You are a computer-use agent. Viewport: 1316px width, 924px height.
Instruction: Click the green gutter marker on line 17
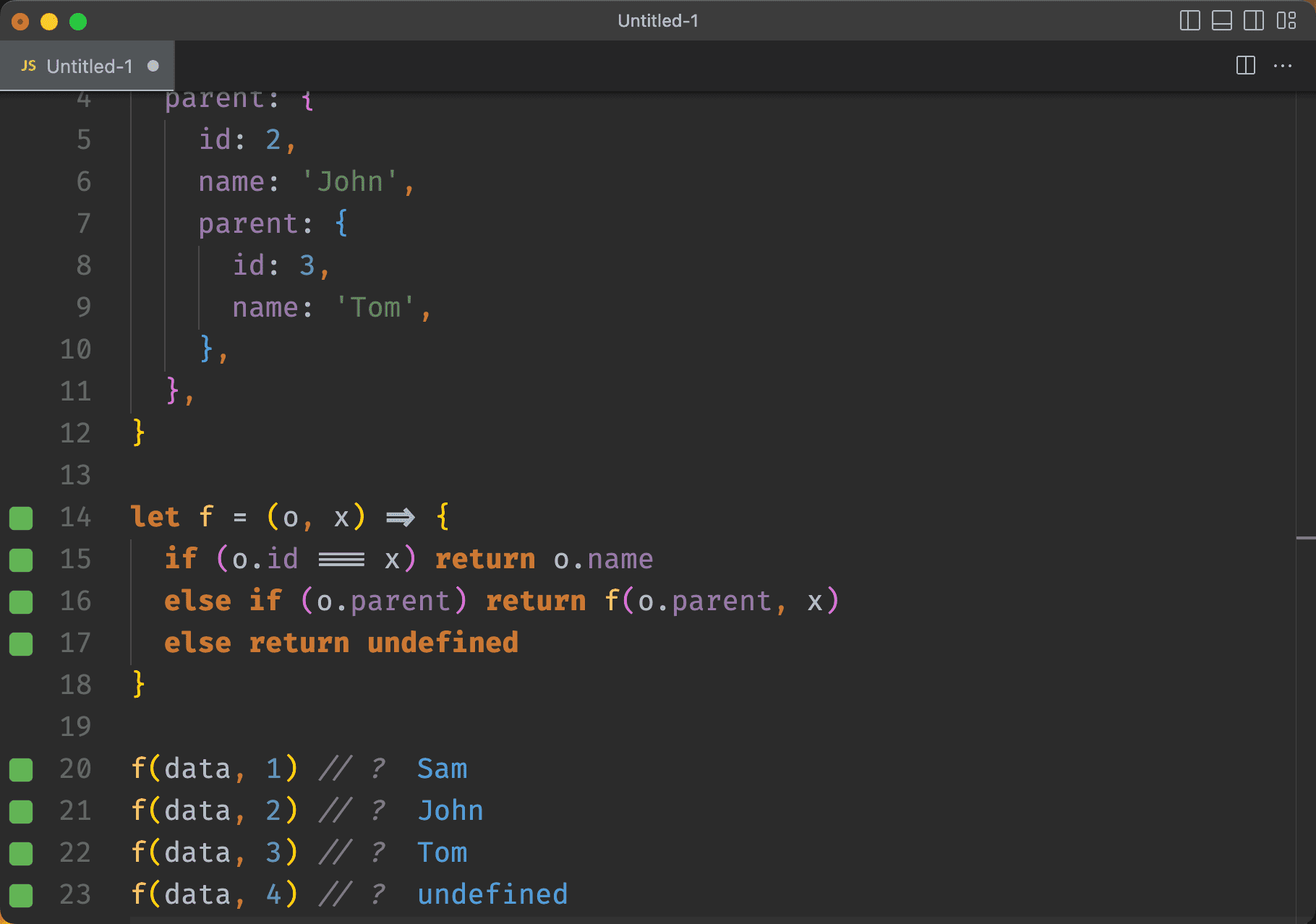point(21,643)
